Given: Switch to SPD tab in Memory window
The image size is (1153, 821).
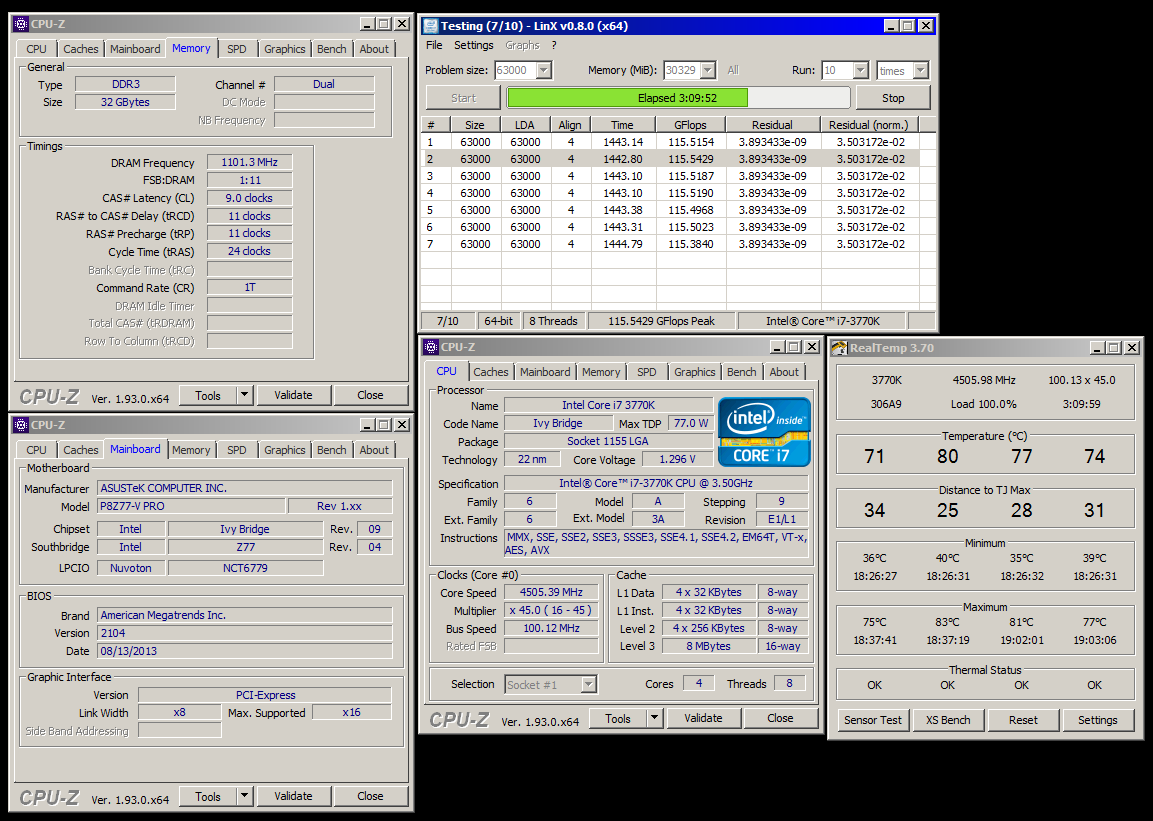Looking at the screenshot, I should pyautogui.click(x=237, y=49).
